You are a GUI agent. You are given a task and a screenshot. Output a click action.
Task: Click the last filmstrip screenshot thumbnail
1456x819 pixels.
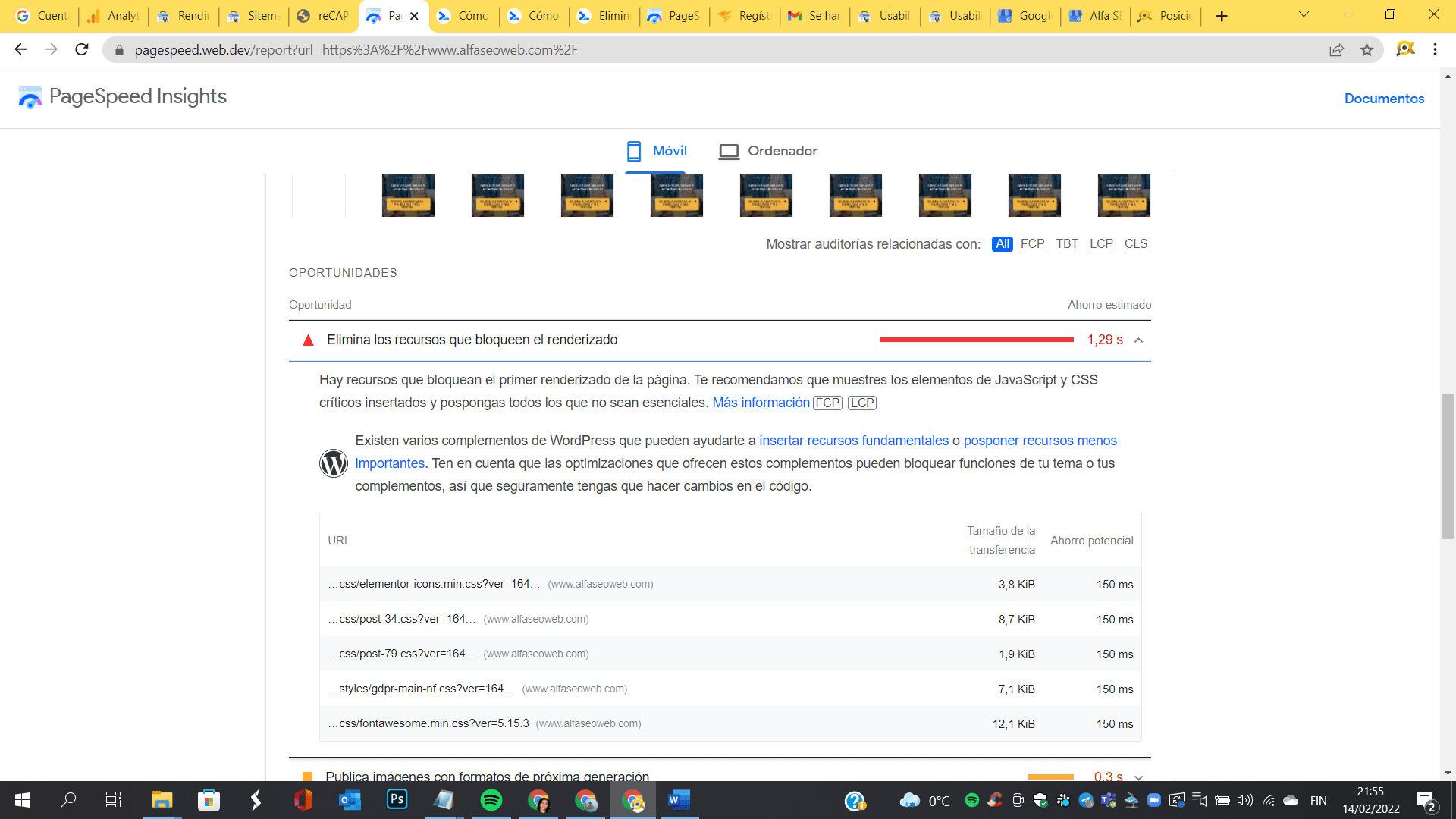coord(1124,196)
